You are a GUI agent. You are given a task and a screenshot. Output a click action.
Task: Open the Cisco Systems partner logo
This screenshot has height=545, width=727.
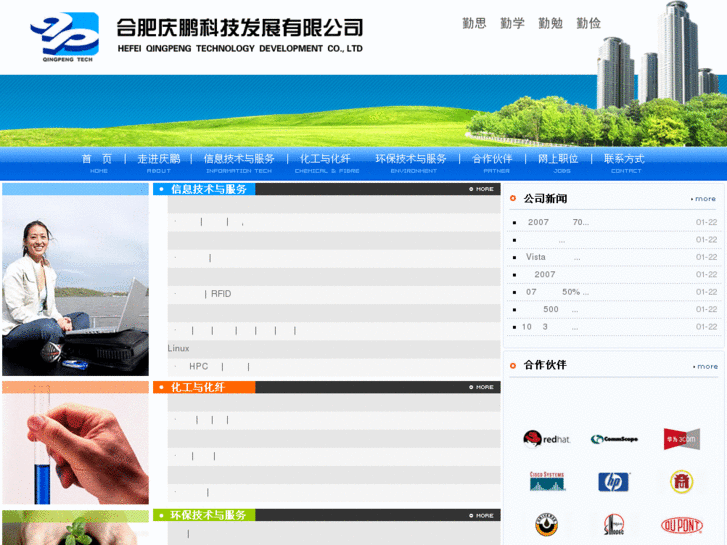547,481
